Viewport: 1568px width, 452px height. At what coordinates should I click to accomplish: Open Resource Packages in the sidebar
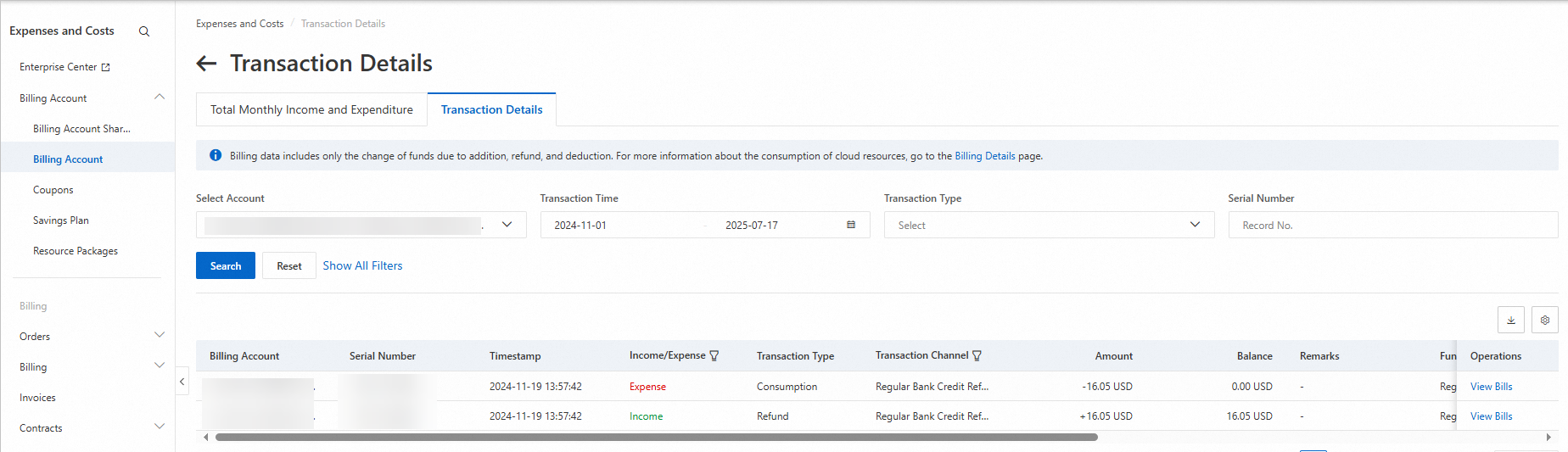point(75,251)
